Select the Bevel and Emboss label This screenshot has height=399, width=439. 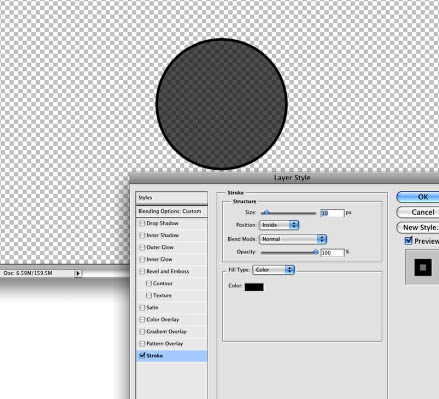(168, 271)
